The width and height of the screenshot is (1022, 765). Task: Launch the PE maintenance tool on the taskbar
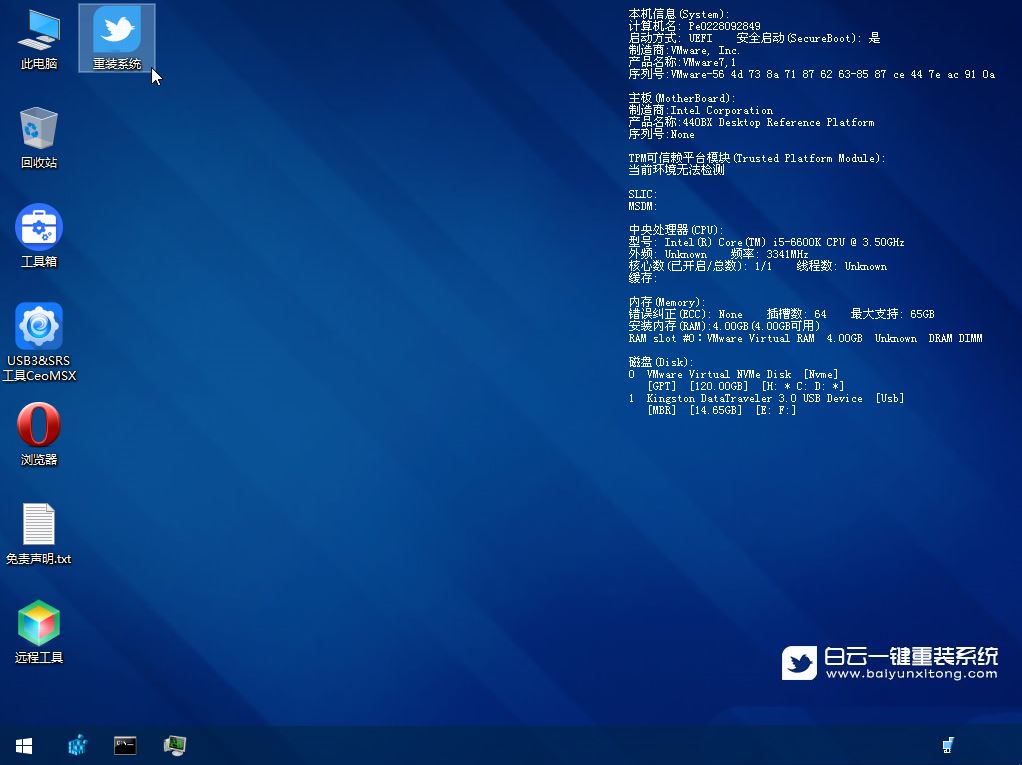175,745
